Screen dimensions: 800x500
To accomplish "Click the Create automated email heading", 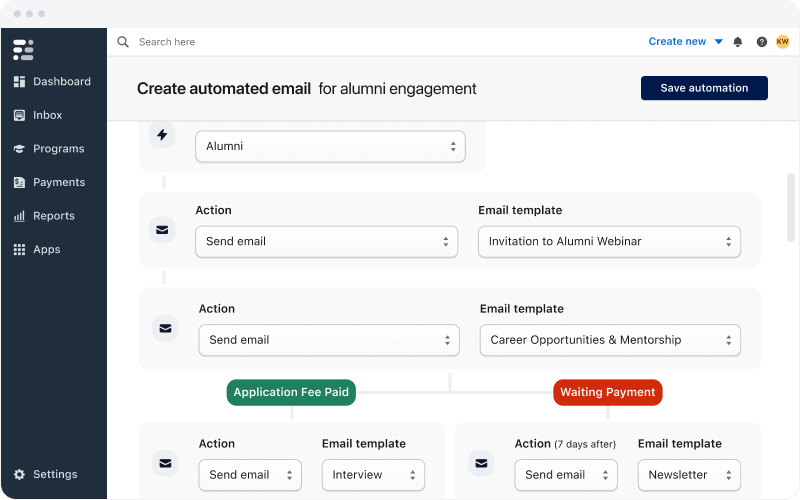I will (x=223, y=89).
